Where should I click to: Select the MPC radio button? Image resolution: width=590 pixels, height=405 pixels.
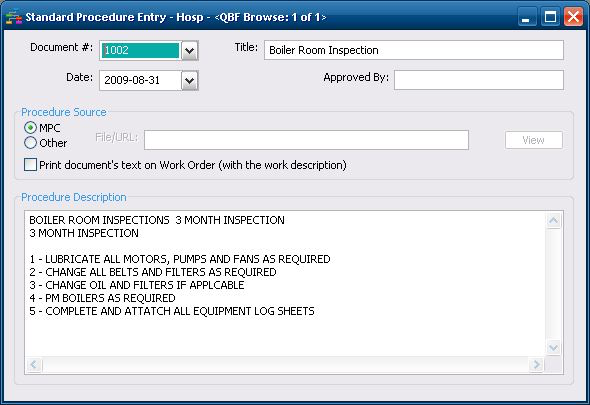[30, 128]
